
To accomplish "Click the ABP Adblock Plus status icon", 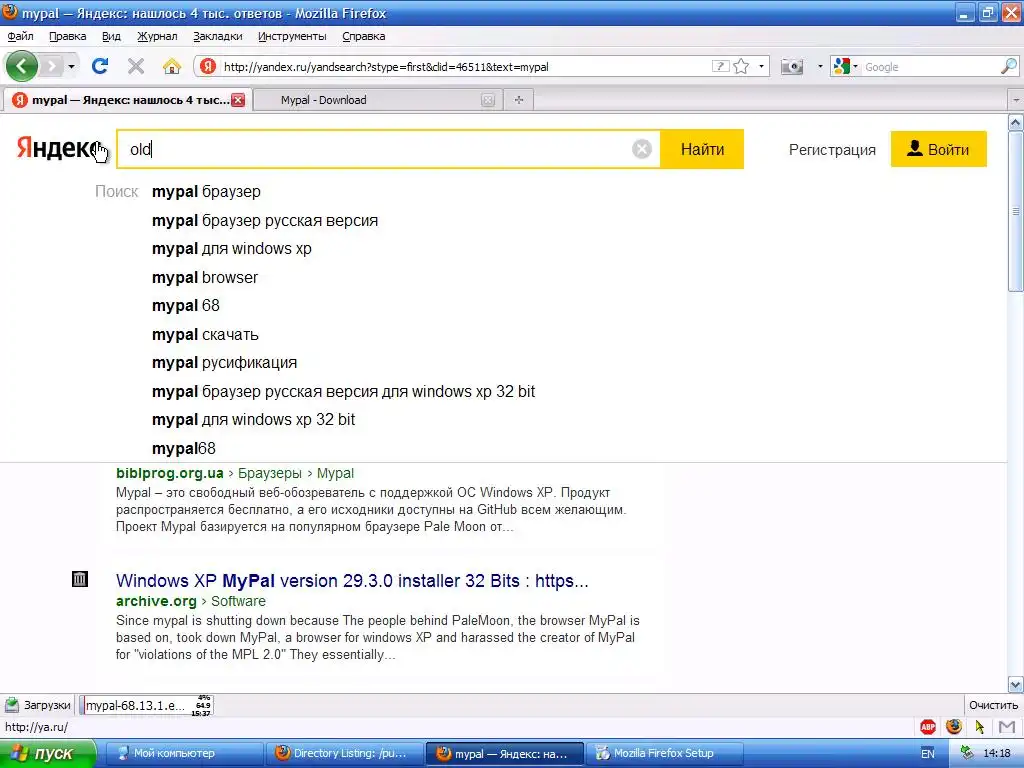I will pos(927,727).
